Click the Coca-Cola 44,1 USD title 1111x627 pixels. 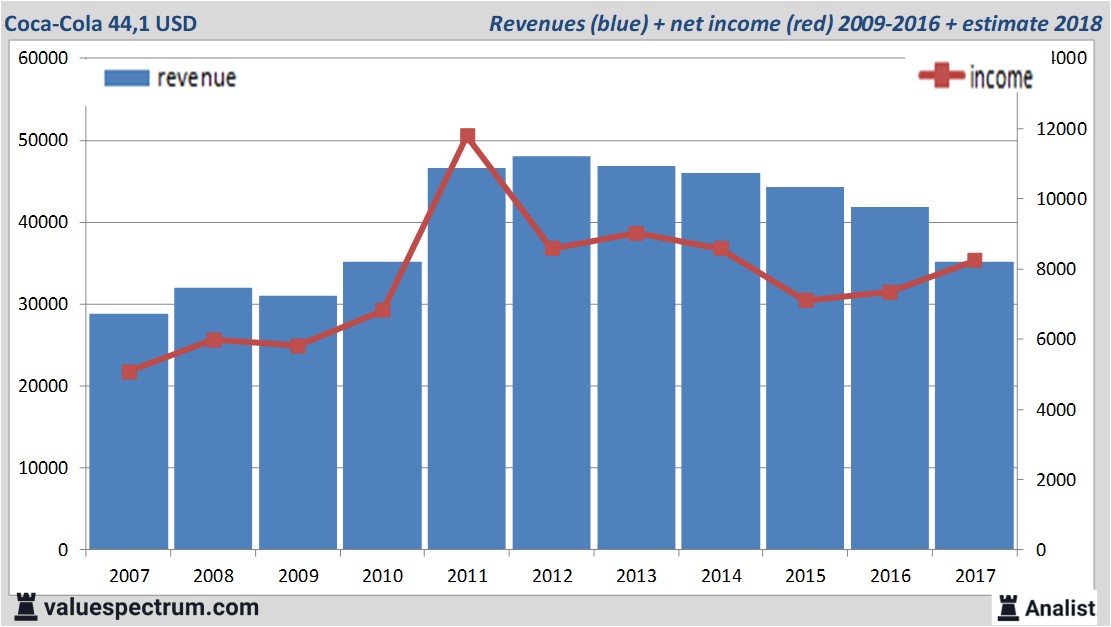101,23
